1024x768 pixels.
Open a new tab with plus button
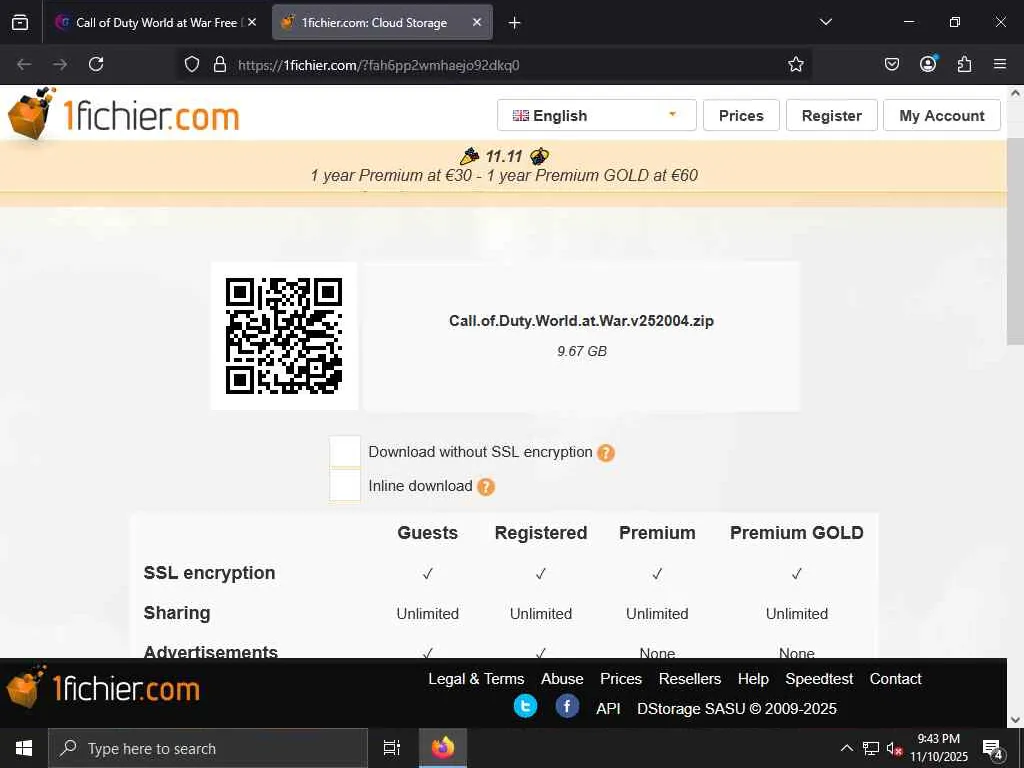pyautogui.click(x=515, y=23)
